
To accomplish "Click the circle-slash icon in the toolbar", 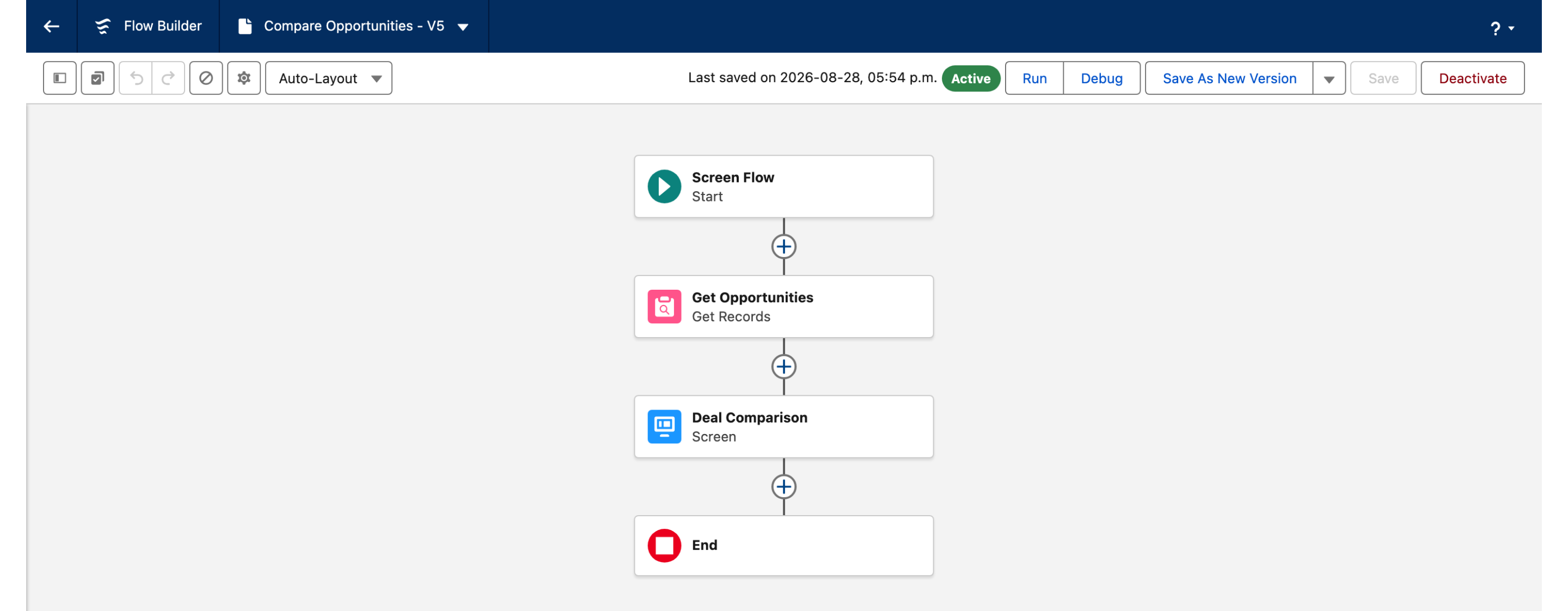I will 206,78.
